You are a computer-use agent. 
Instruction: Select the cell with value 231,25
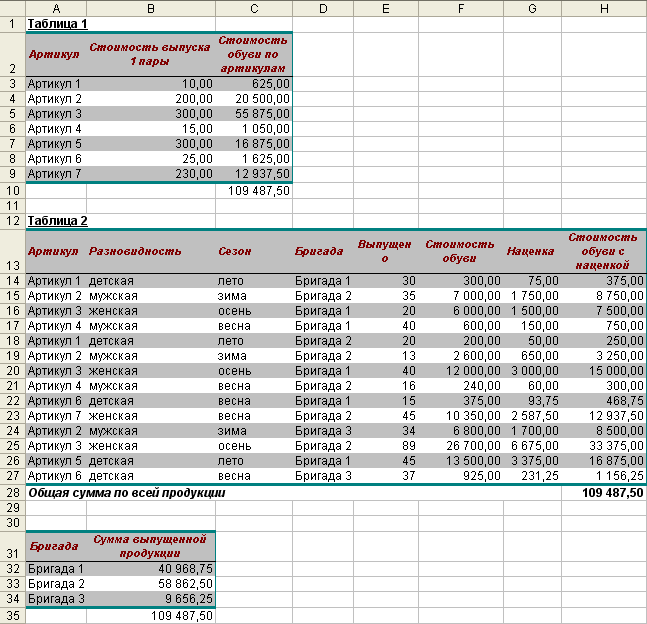[x=532, y=476]
